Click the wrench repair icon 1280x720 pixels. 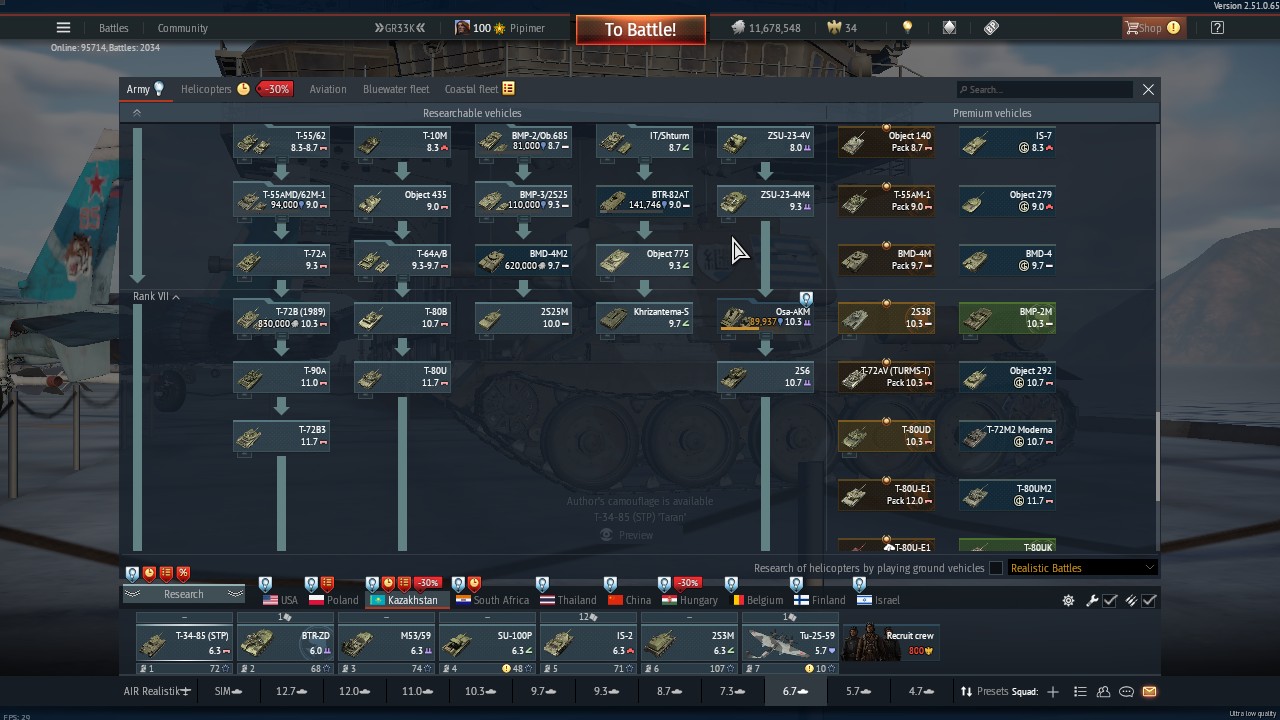point(1092,600)
